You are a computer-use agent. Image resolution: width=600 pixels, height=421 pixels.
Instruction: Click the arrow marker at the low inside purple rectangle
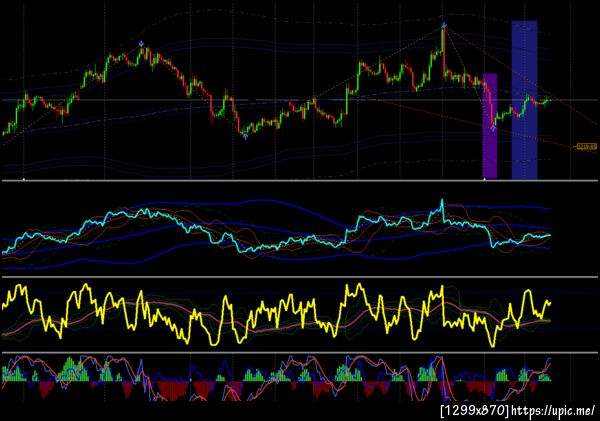pos(493,128)
